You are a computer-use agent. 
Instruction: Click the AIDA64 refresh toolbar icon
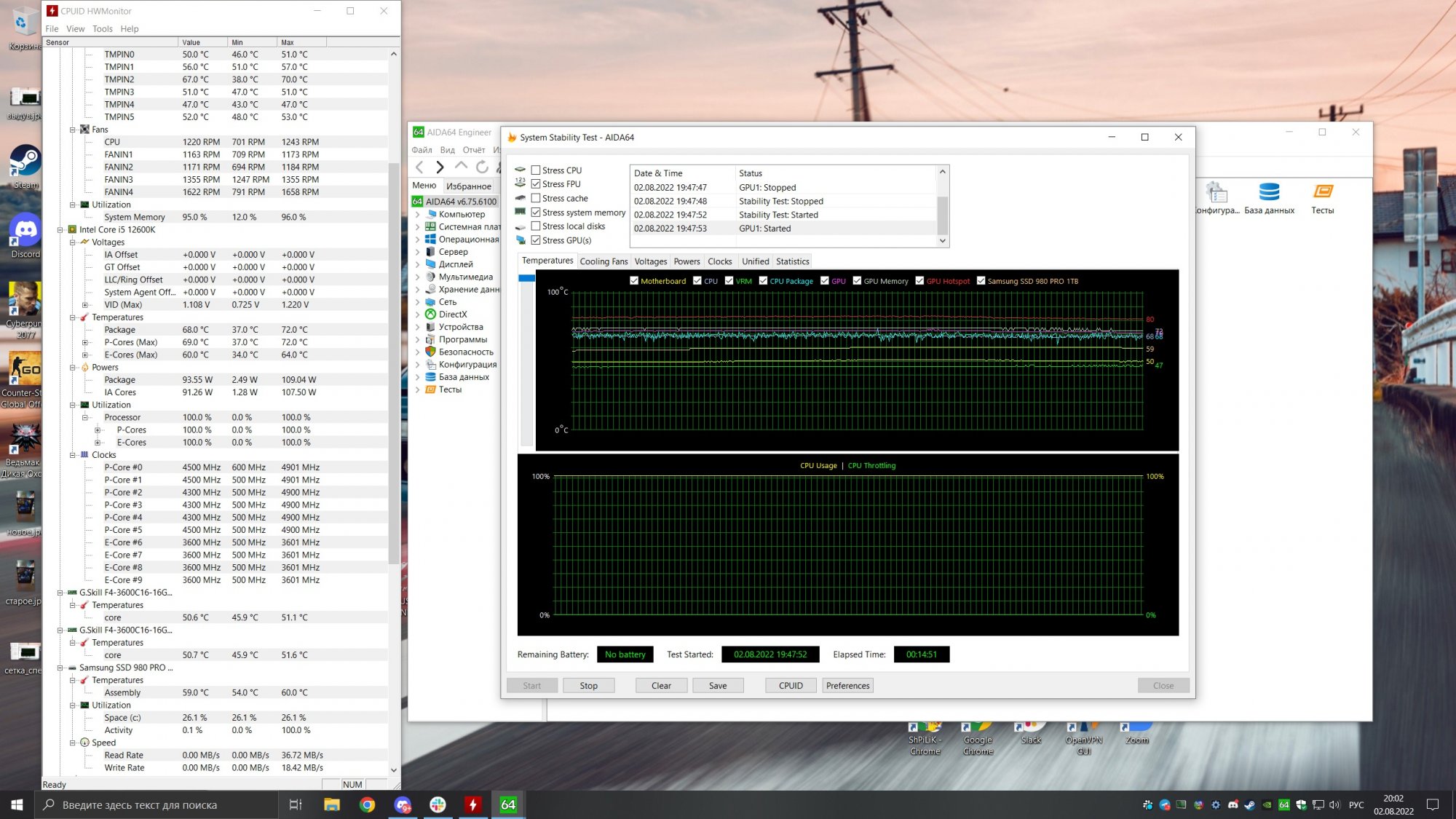(482, 167)
